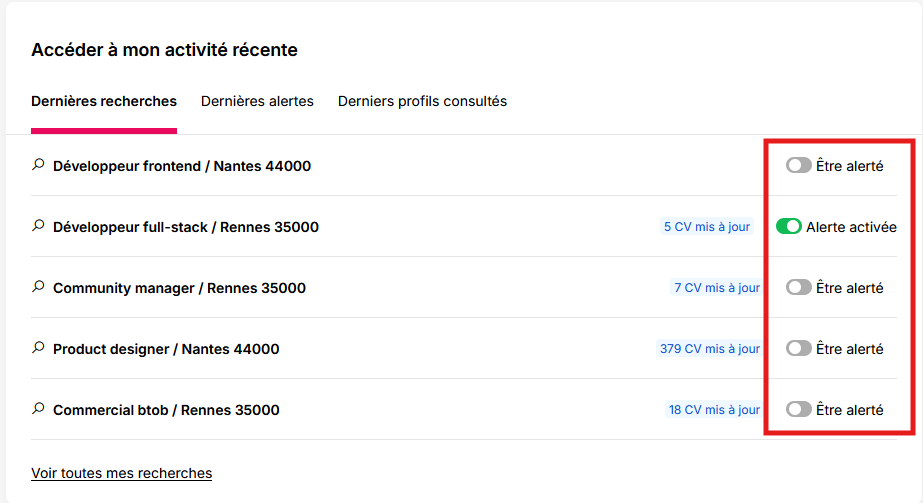Toggle alert for Product designer Nantes
923x503 pixels.
point(798,348)
